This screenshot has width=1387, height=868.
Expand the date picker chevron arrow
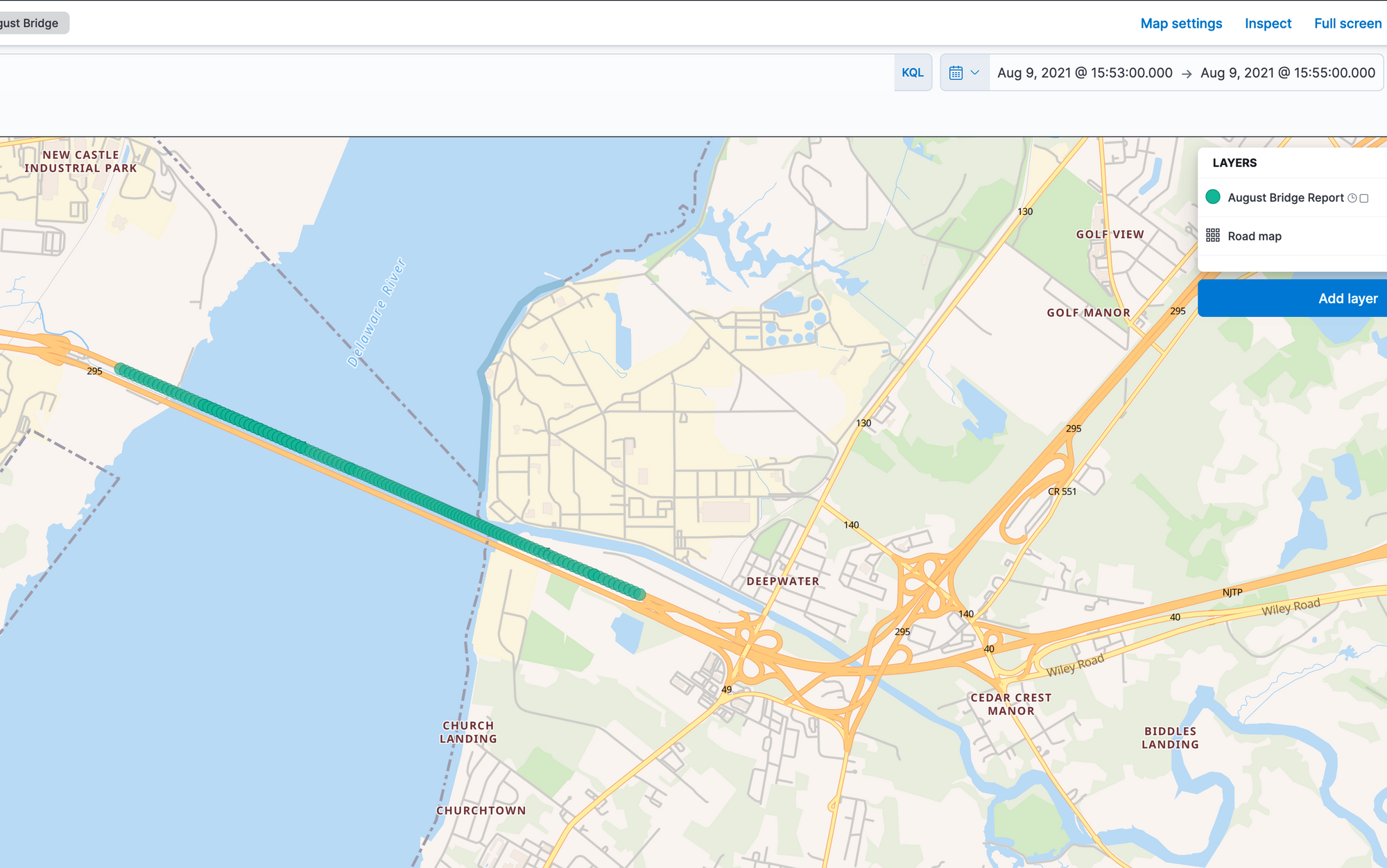(975, 73)
